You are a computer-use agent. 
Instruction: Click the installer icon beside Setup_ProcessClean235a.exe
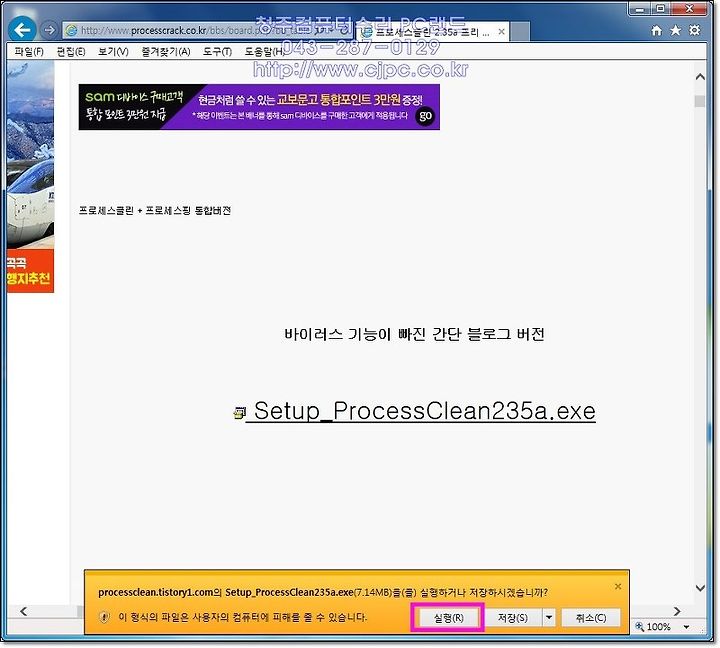(x=239, y=413)
